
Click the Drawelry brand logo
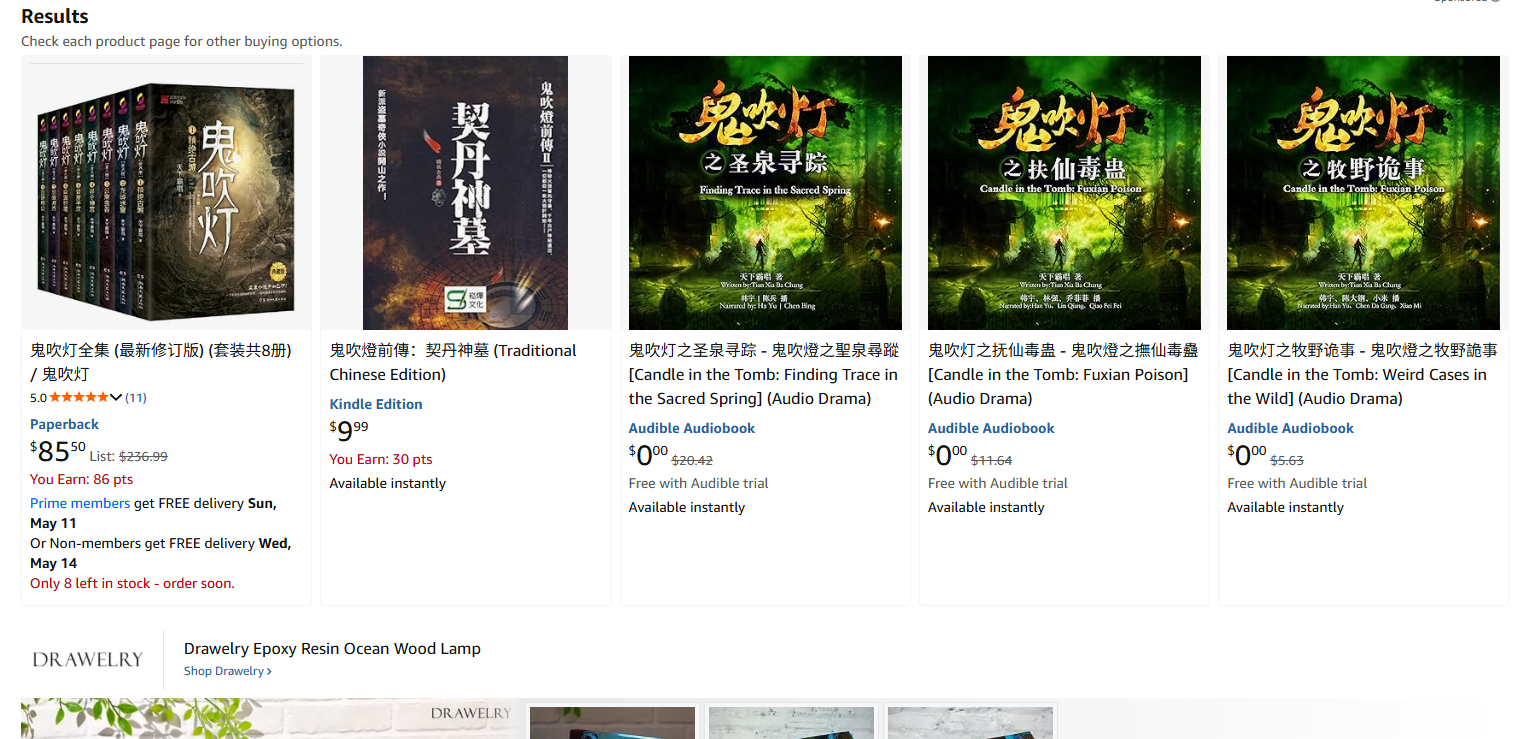[x=88, y=659]
